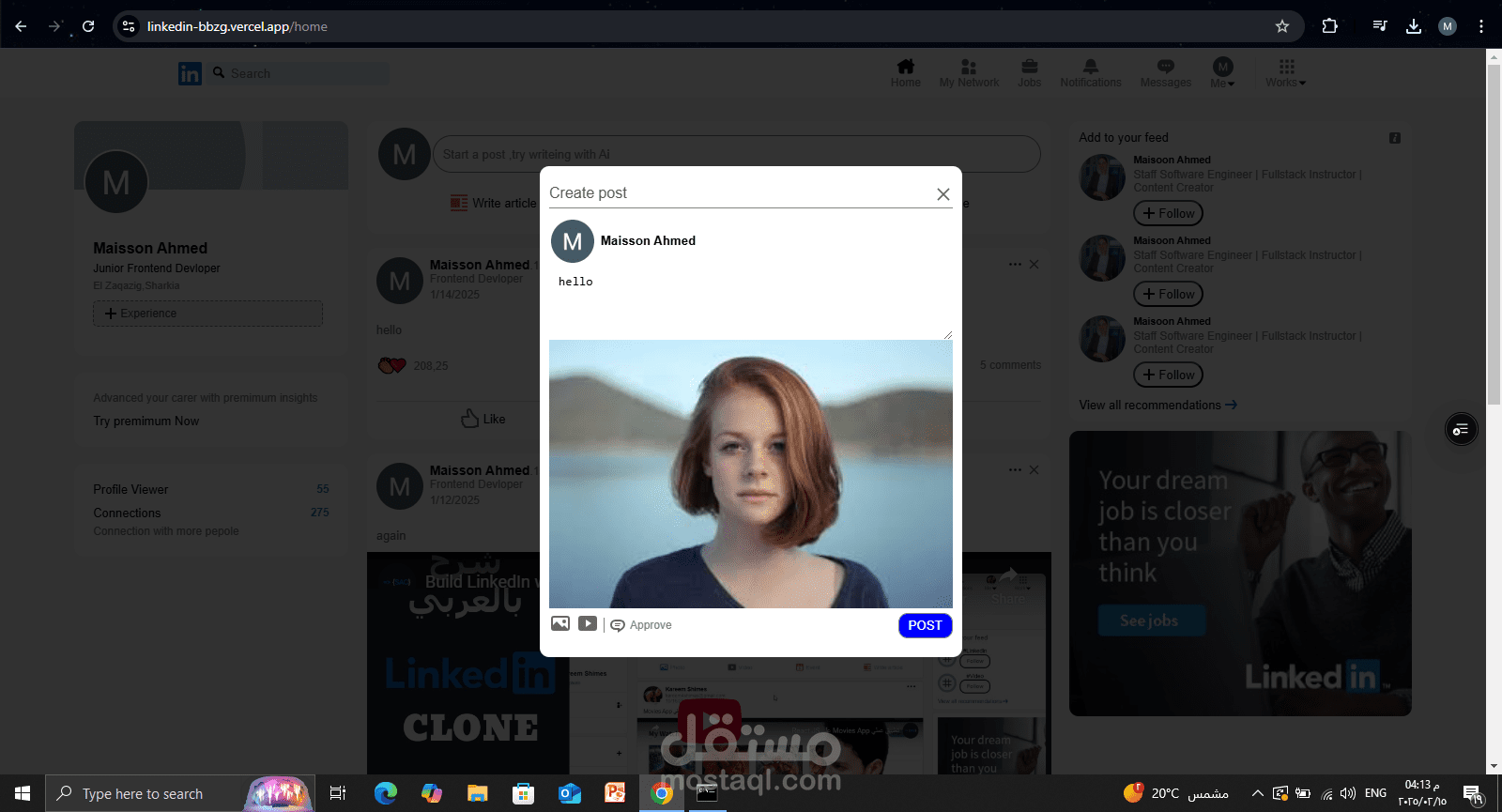Viewport: 1502px width, 812px height.
Task: Open Connections link in sidebar
Action: point(127,513)
